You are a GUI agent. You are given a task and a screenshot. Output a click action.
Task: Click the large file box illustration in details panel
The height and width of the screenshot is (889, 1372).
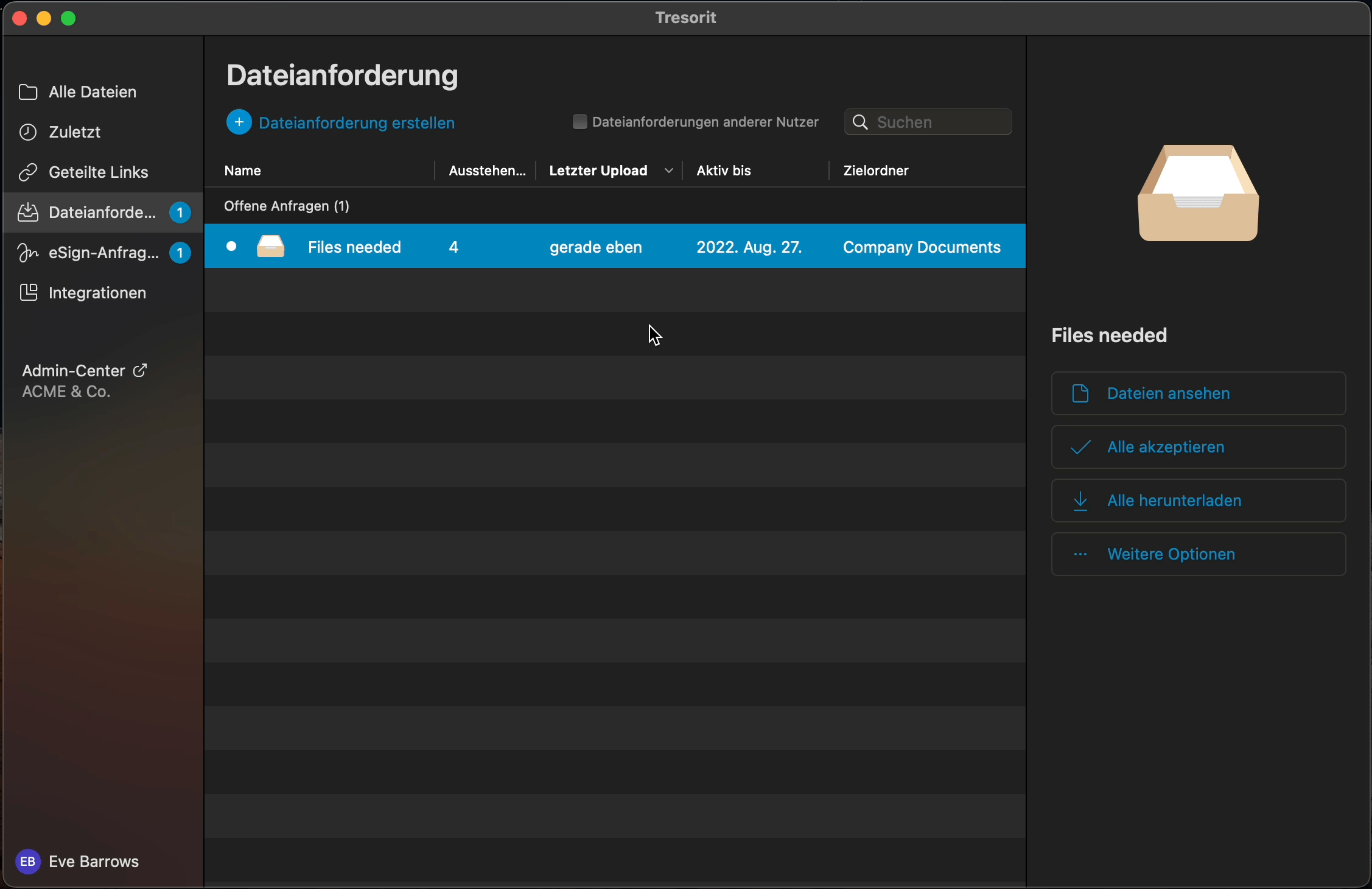click(1199, 193)
